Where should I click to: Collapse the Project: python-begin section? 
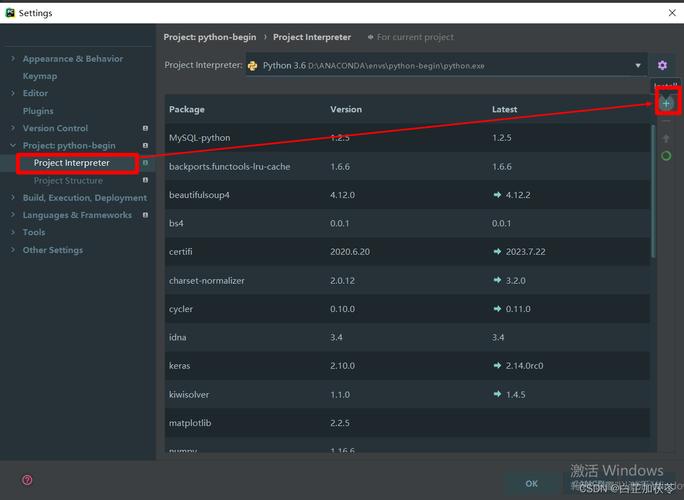pos(13,146)
